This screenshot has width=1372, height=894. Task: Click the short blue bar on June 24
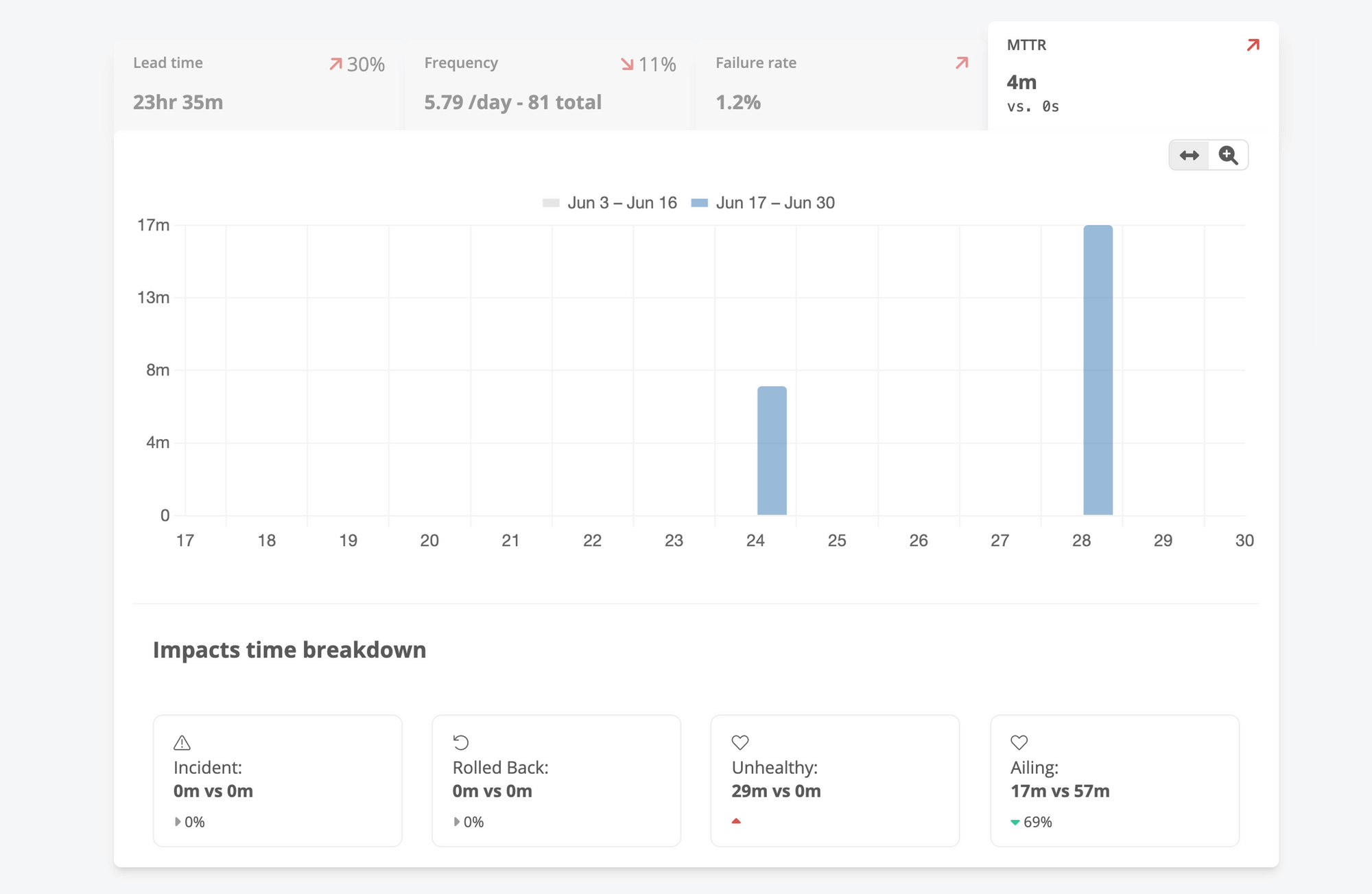coord(772,449)
